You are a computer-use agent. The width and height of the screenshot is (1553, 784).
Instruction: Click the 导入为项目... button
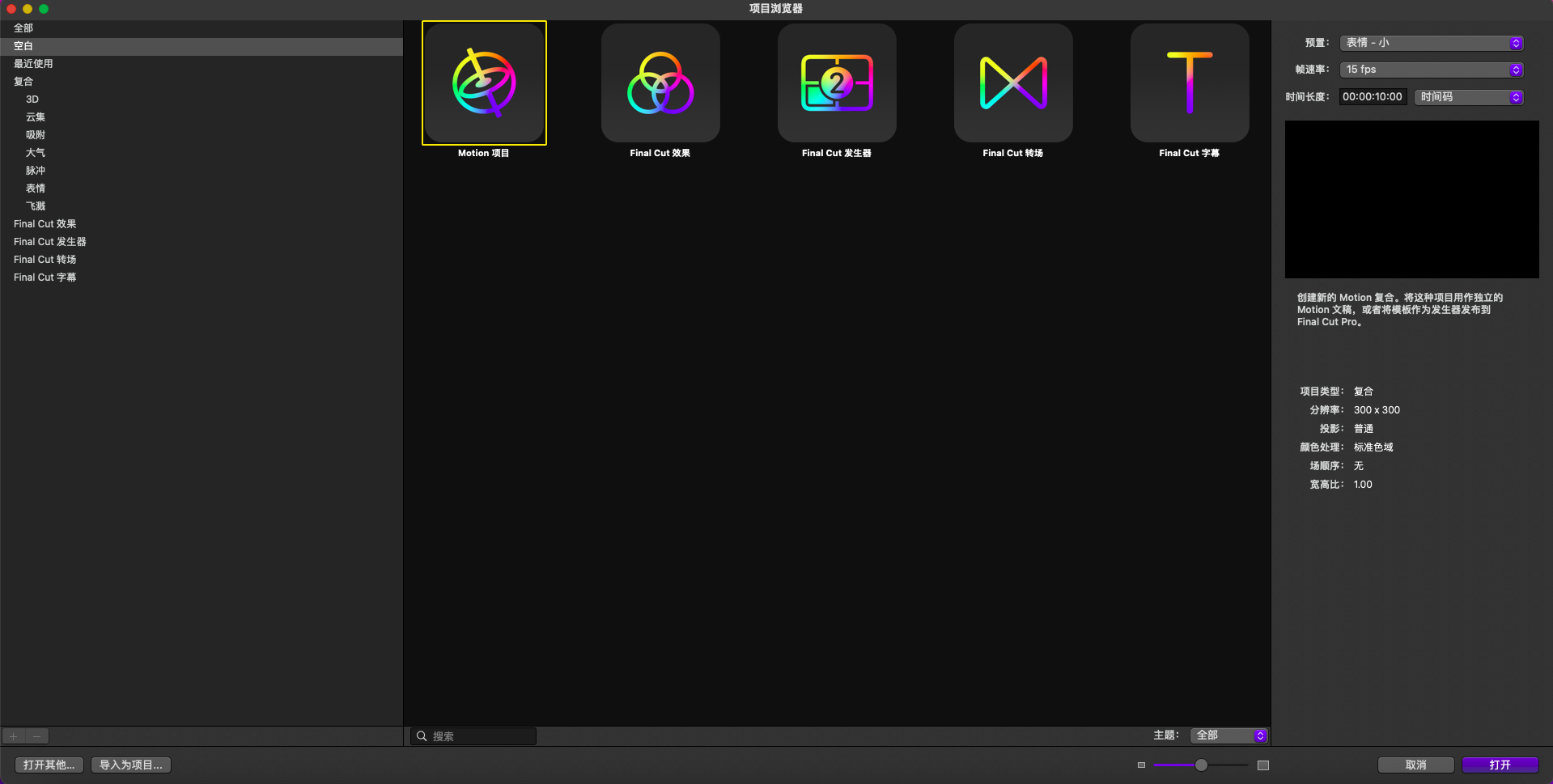(131, 765)
